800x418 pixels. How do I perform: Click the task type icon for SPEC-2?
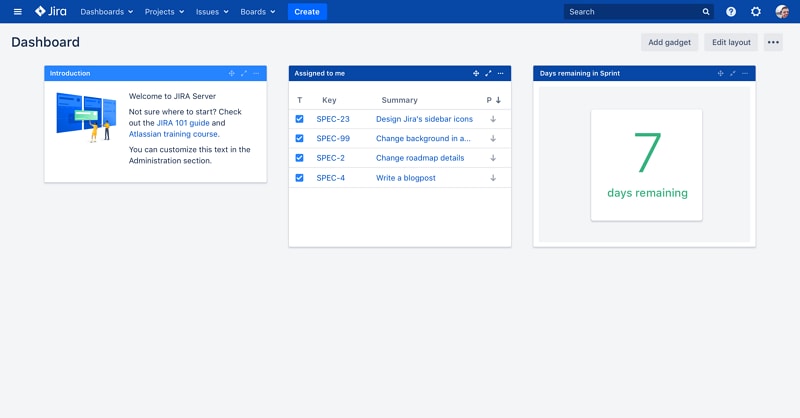(x=299, y=158)
